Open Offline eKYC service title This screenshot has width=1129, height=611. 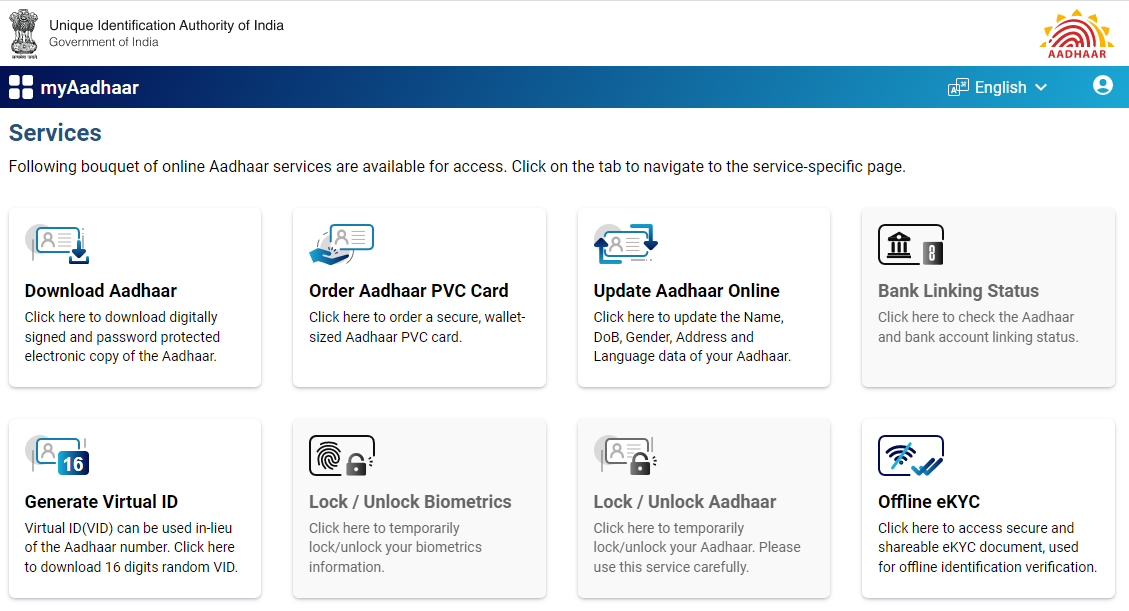click(x=929, y=502)
